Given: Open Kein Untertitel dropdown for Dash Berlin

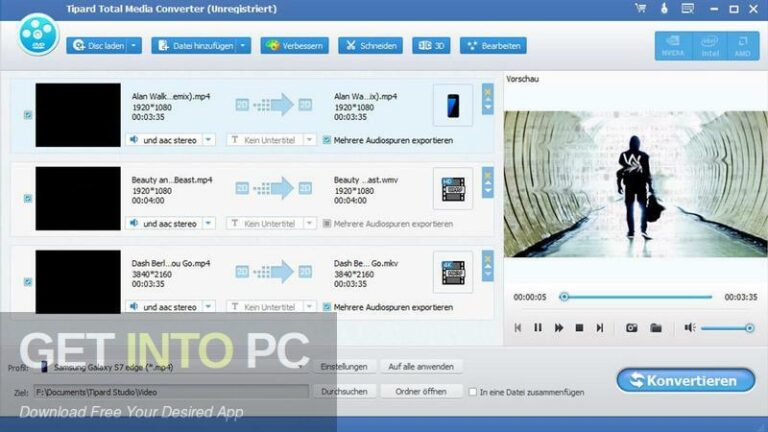Looking at the screenshot, I should point(309,307).
